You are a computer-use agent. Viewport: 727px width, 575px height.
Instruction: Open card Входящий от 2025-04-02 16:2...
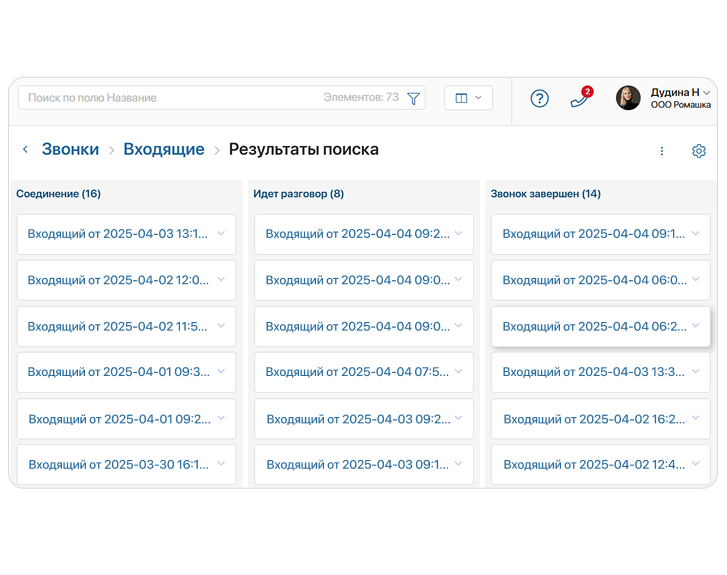point(601,419)
